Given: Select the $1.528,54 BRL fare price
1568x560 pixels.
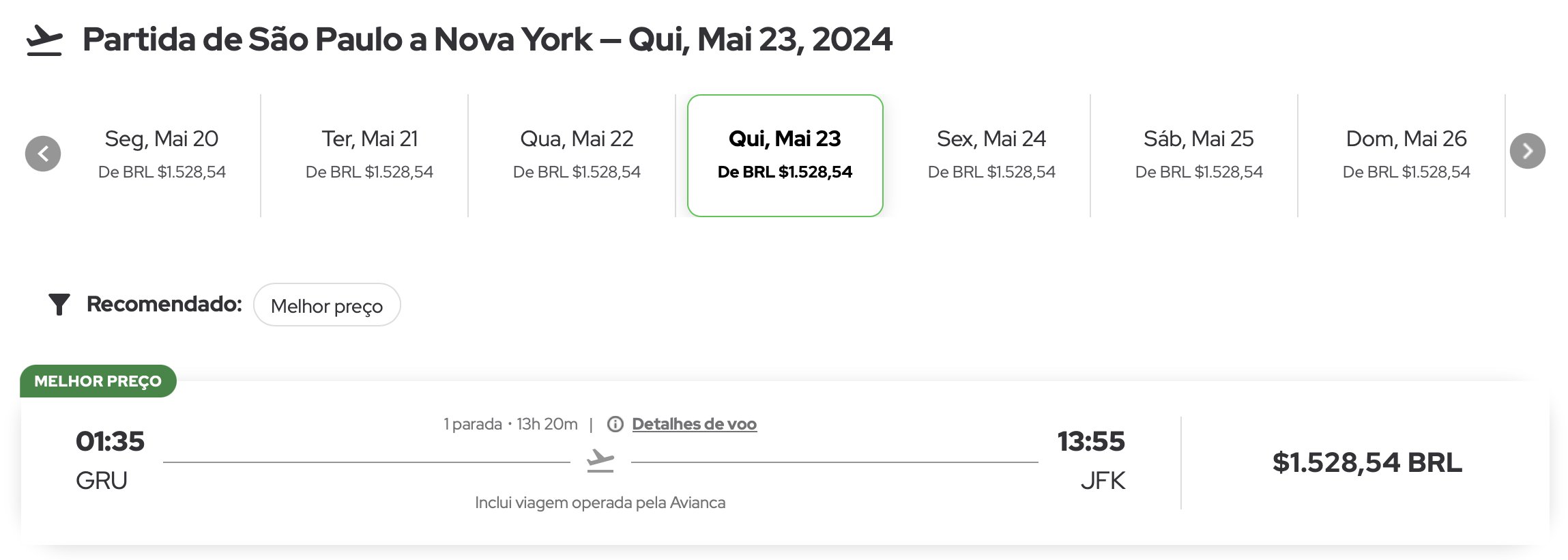Looking at the screenshot, I should click(x=1367, y=463).
